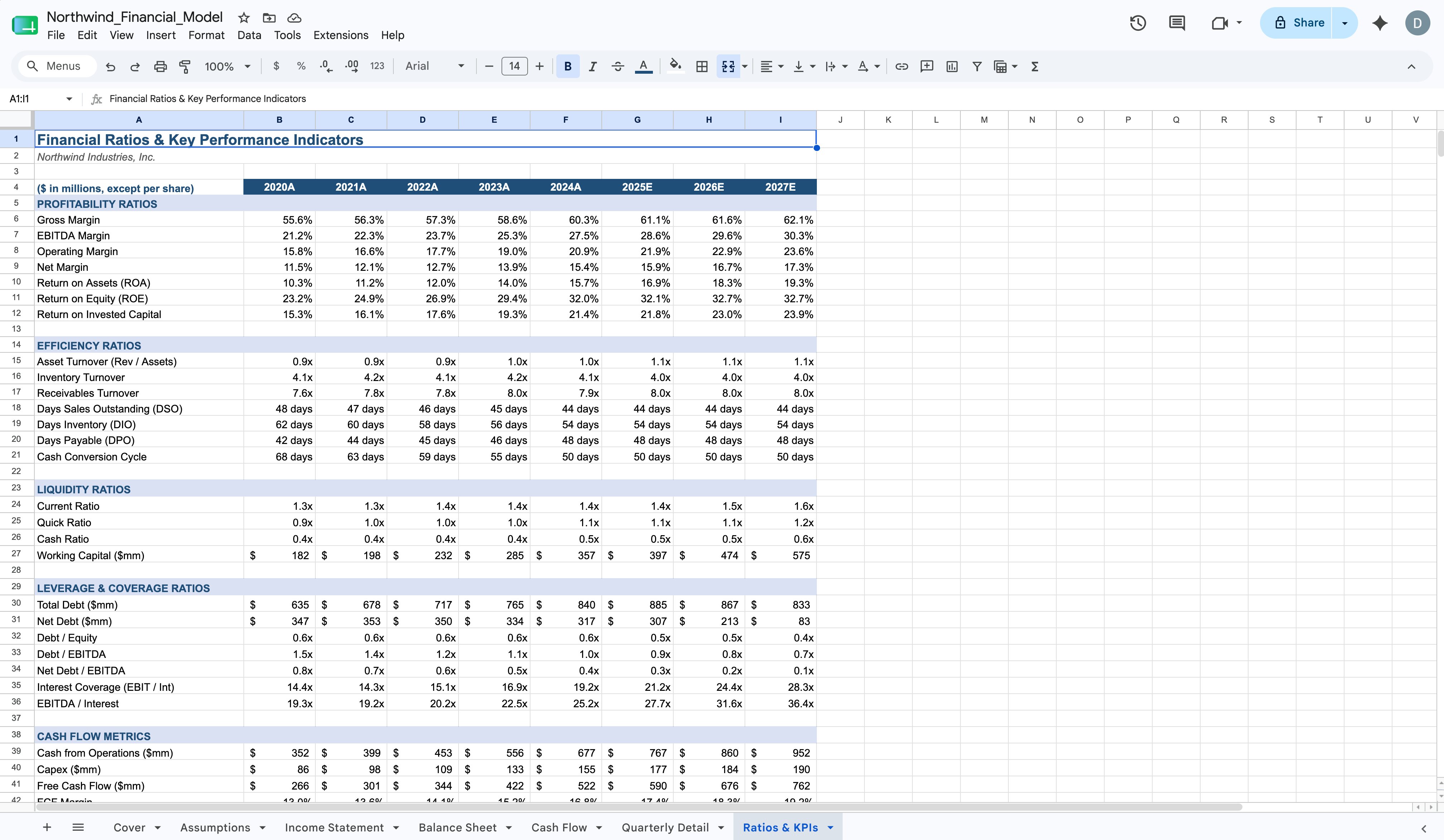Viewport: 1444px width, 840px height.
Task: Show side panel with bottom-right arrow
Action: pyautogui.click(x=1424, y=828)
